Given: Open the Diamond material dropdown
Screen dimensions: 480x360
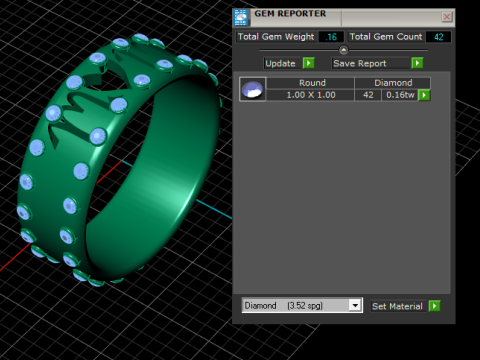Looking at the screenshot, I should (355, 305).
